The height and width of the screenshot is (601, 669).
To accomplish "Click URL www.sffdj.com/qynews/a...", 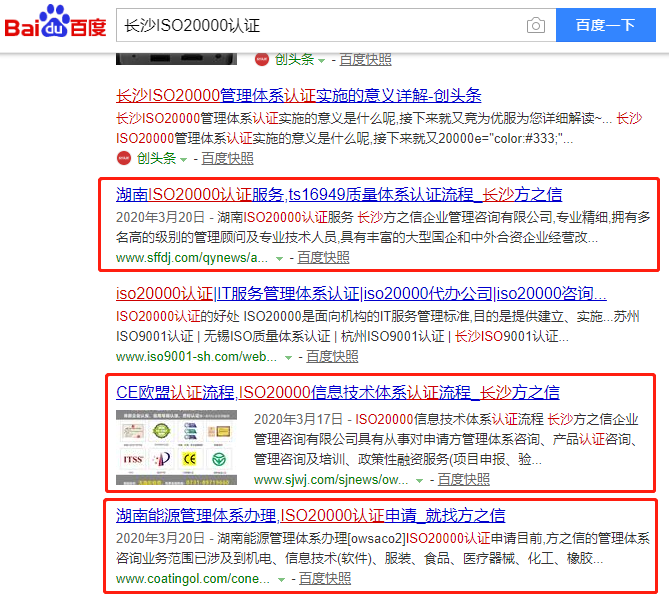I will click(x=192, y=258).
